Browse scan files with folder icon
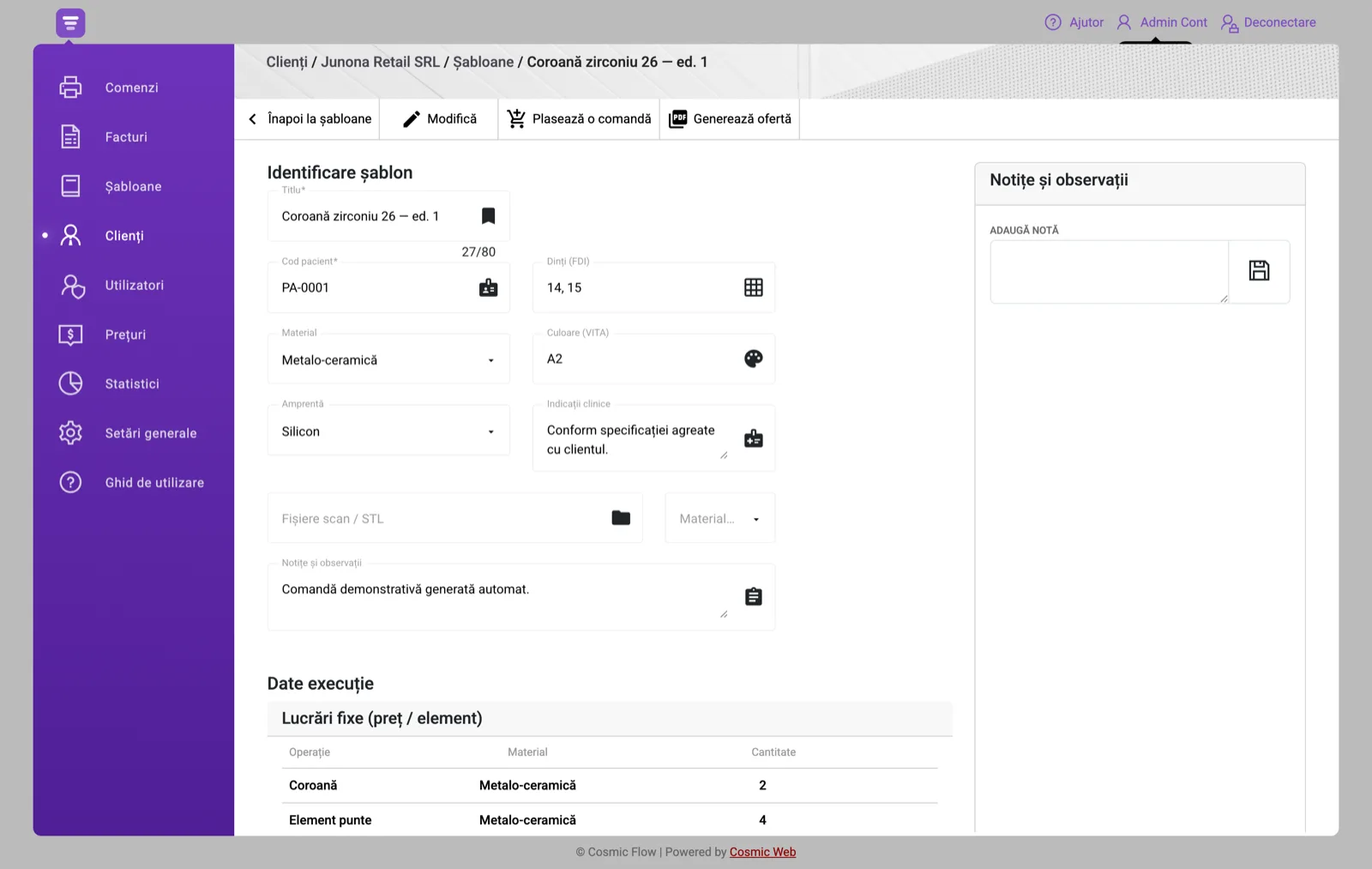Screen dimensions: 1372x869 (x=621, y=517)
